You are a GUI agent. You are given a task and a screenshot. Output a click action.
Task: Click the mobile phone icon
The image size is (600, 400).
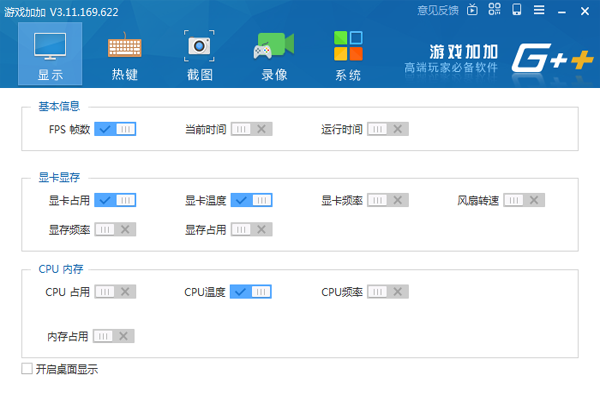coord(517,9)
